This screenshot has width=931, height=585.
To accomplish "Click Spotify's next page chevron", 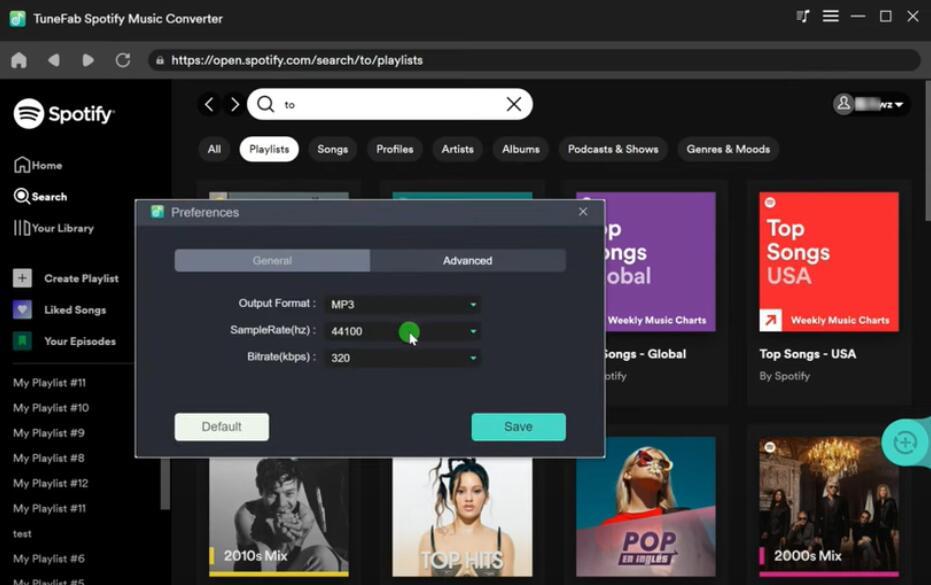I will tap(235, 105).
